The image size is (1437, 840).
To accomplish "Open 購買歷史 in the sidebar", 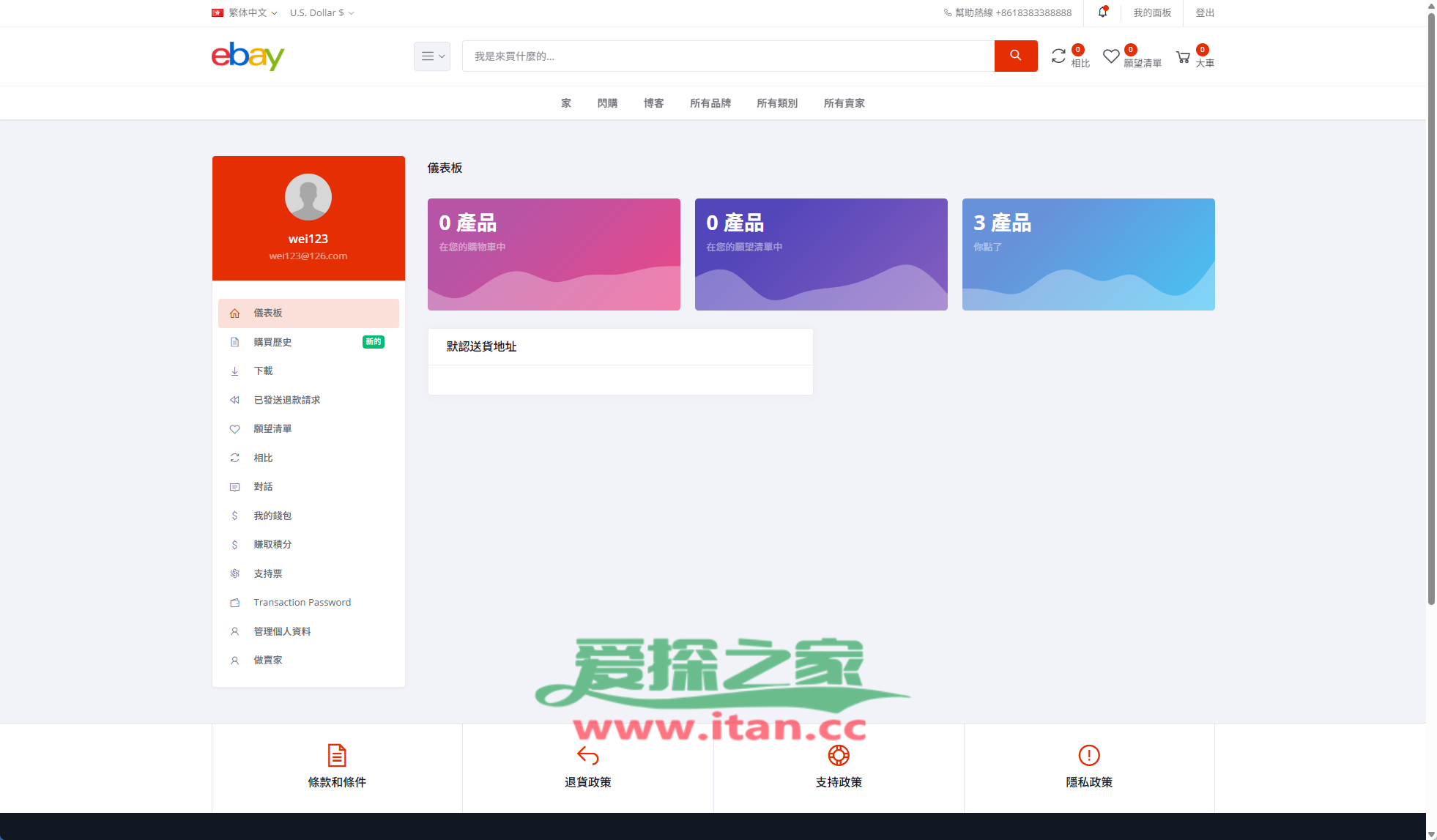I will click(308, 342).
